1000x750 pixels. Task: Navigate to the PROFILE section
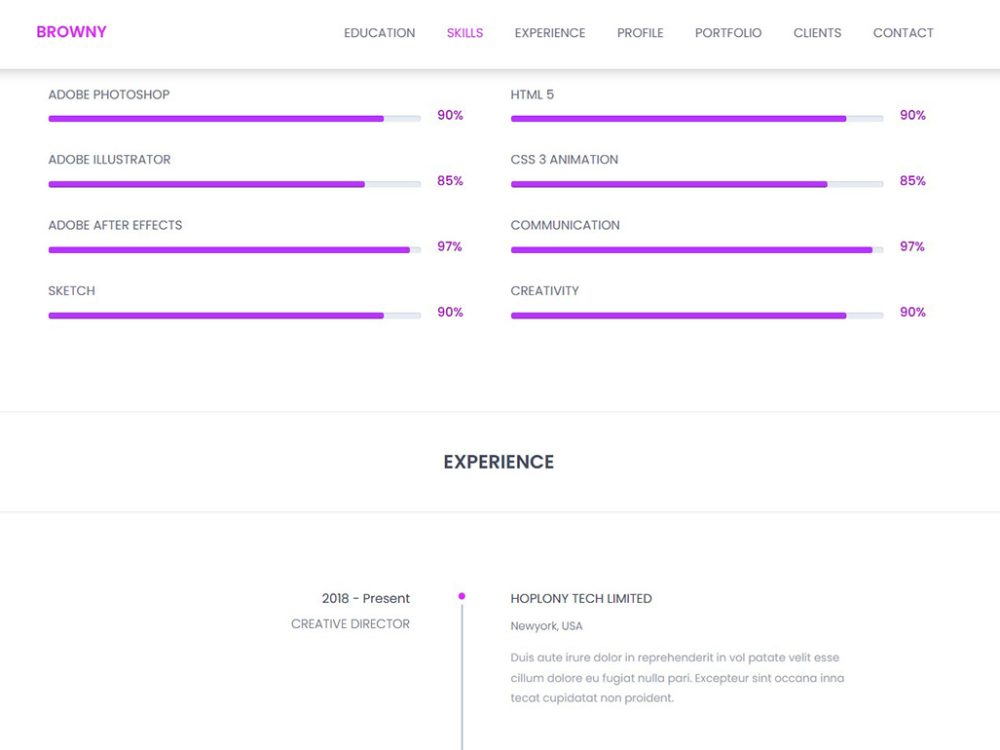639,33
